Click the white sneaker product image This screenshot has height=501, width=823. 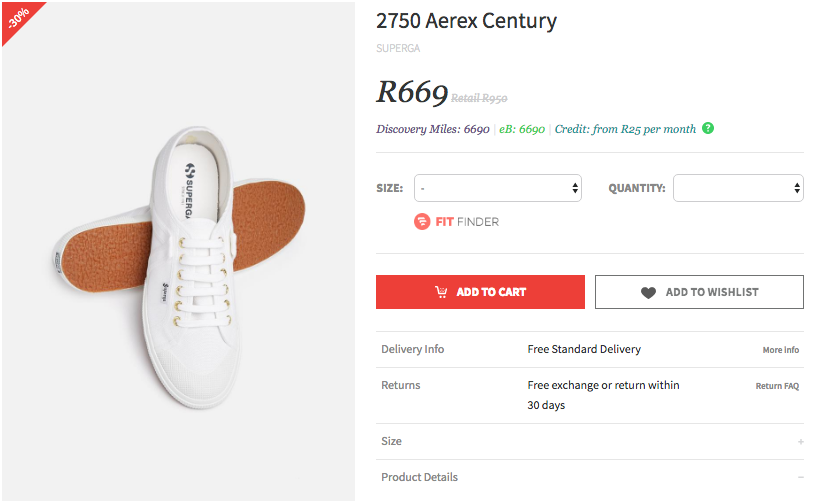180,250
